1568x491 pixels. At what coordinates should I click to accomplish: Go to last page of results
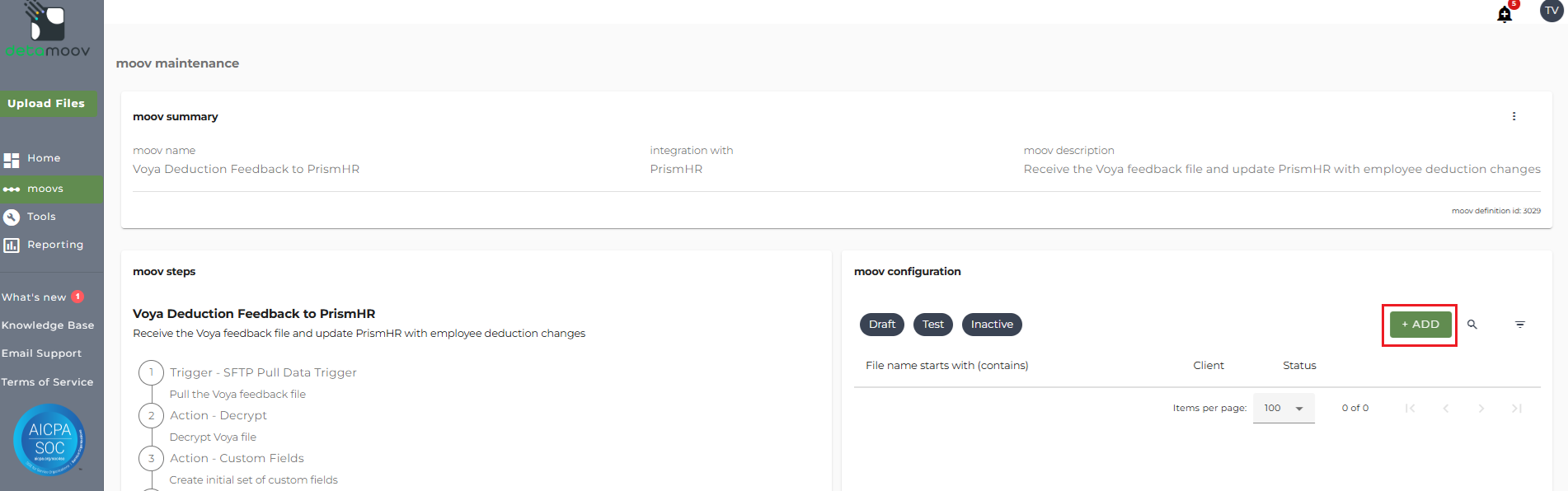[x=1517, y=409]
